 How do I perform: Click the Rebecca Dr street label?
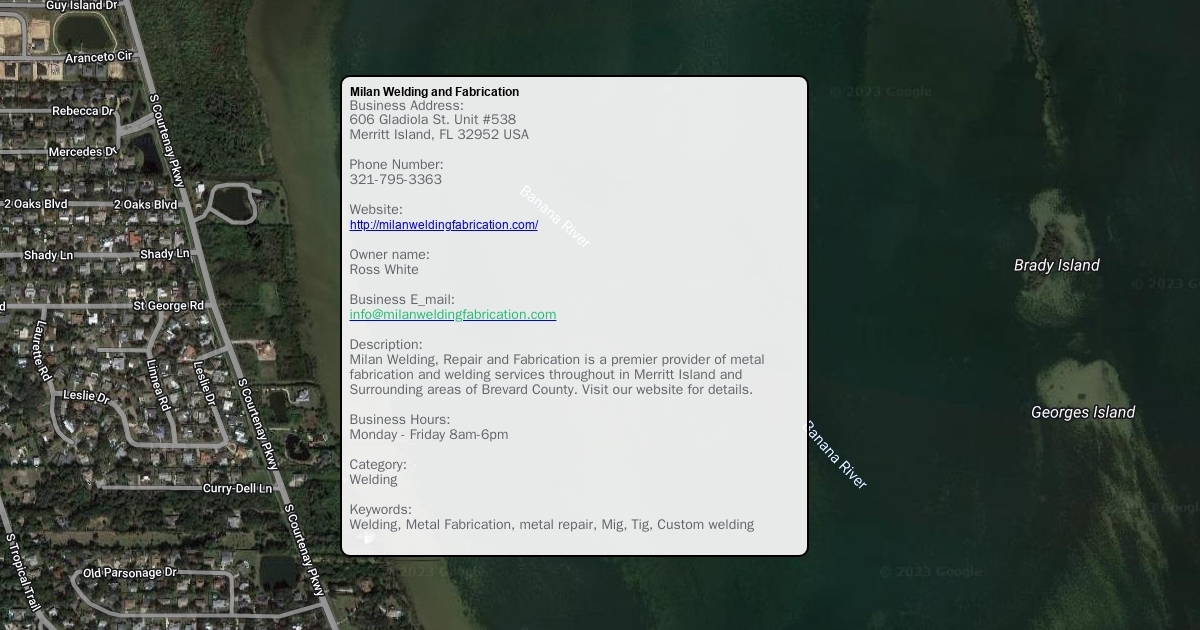pyautogui.click(x=83, y=111)
